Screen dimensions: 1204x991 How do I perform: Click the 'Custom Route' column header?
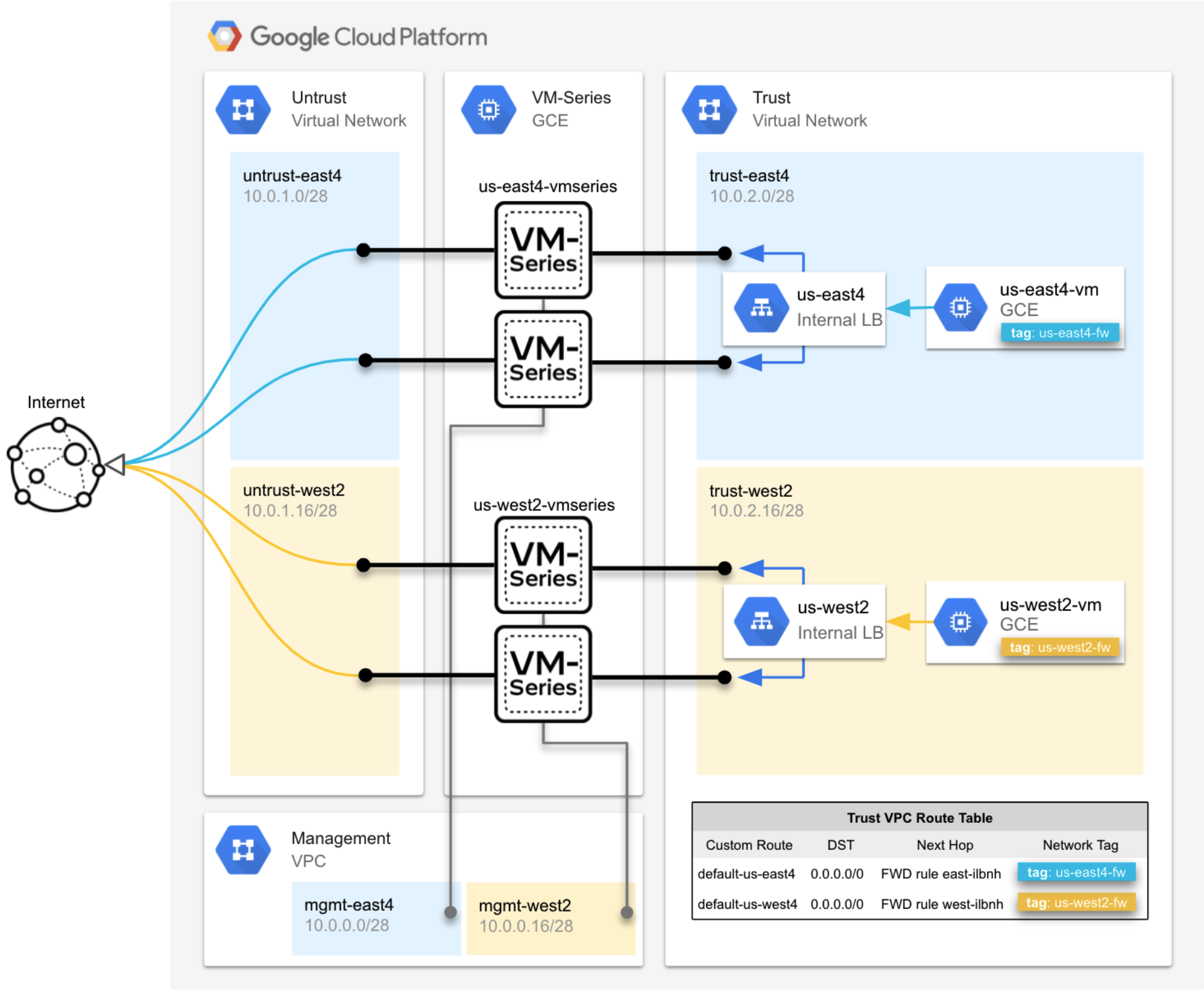[x=749, y=845]
